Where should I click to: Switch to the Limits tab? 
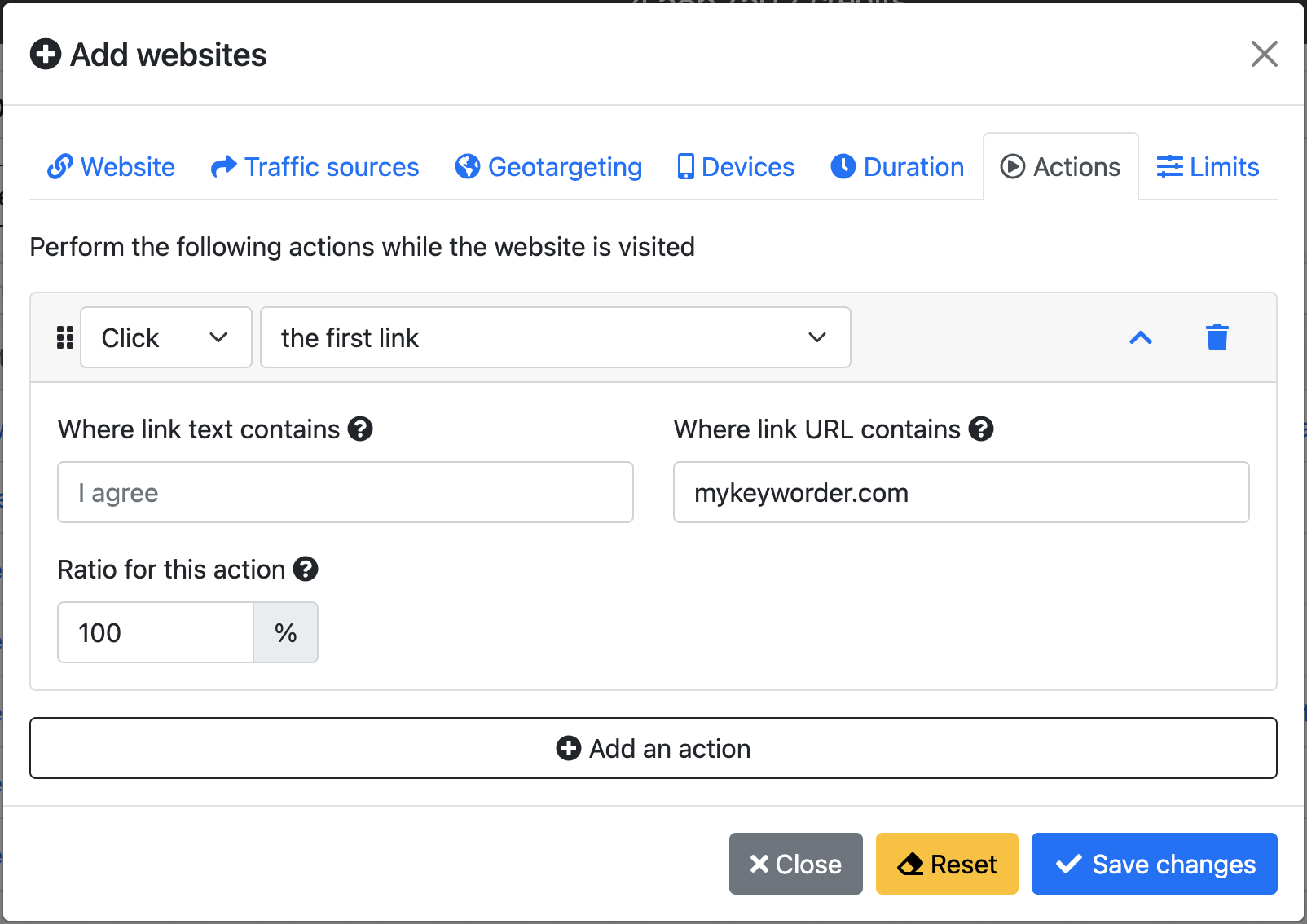pos(1207,166)
